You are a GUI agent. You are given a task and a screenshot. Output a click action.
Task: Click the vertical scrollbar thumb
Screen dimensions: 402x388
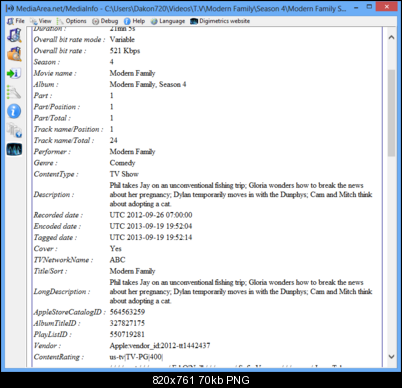click(x=392, y=113)
